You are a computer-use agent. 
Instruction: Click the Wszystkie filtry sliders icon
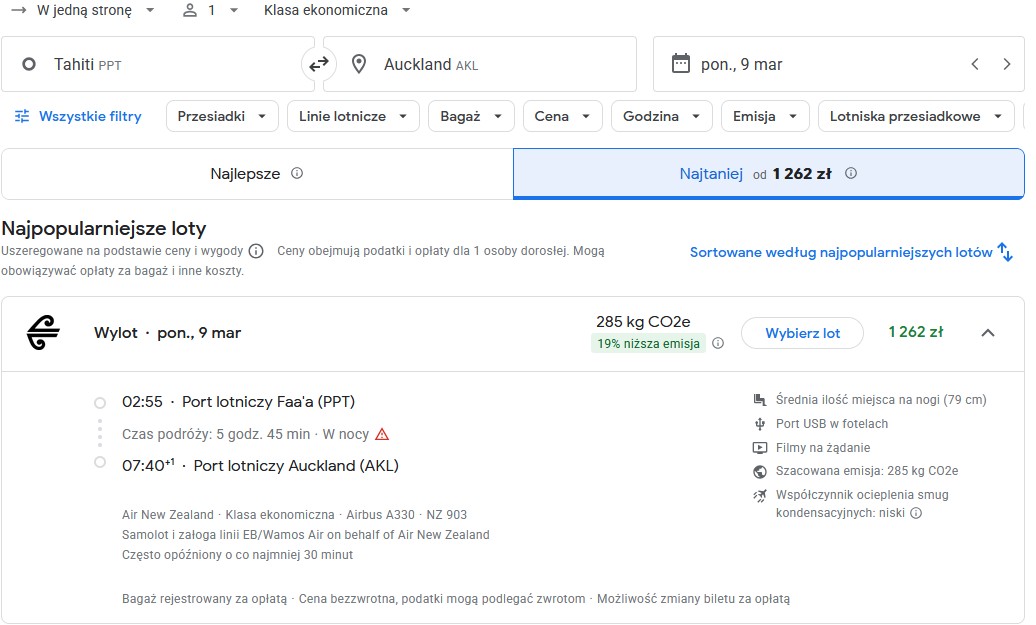click(x=22, y=116)
